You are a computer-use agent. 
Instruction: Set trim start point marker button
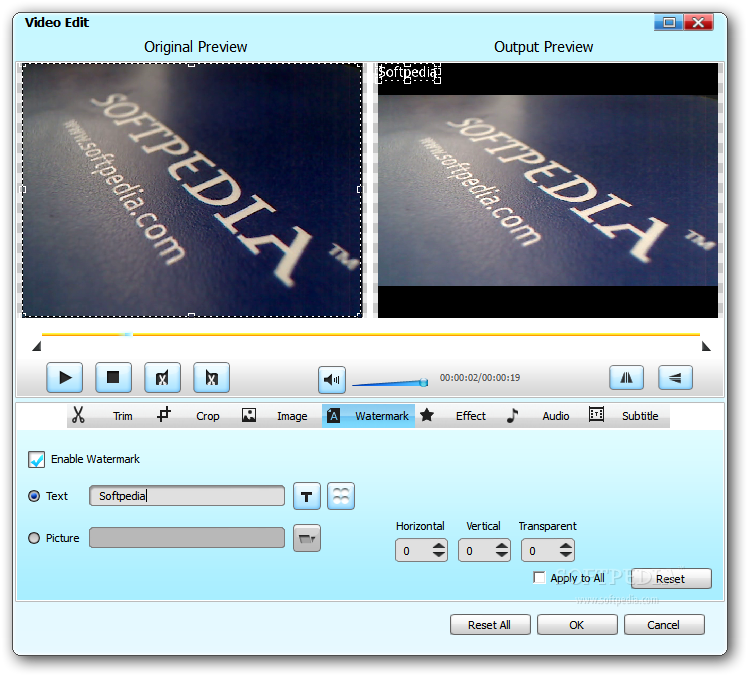(x=163, y=377)
